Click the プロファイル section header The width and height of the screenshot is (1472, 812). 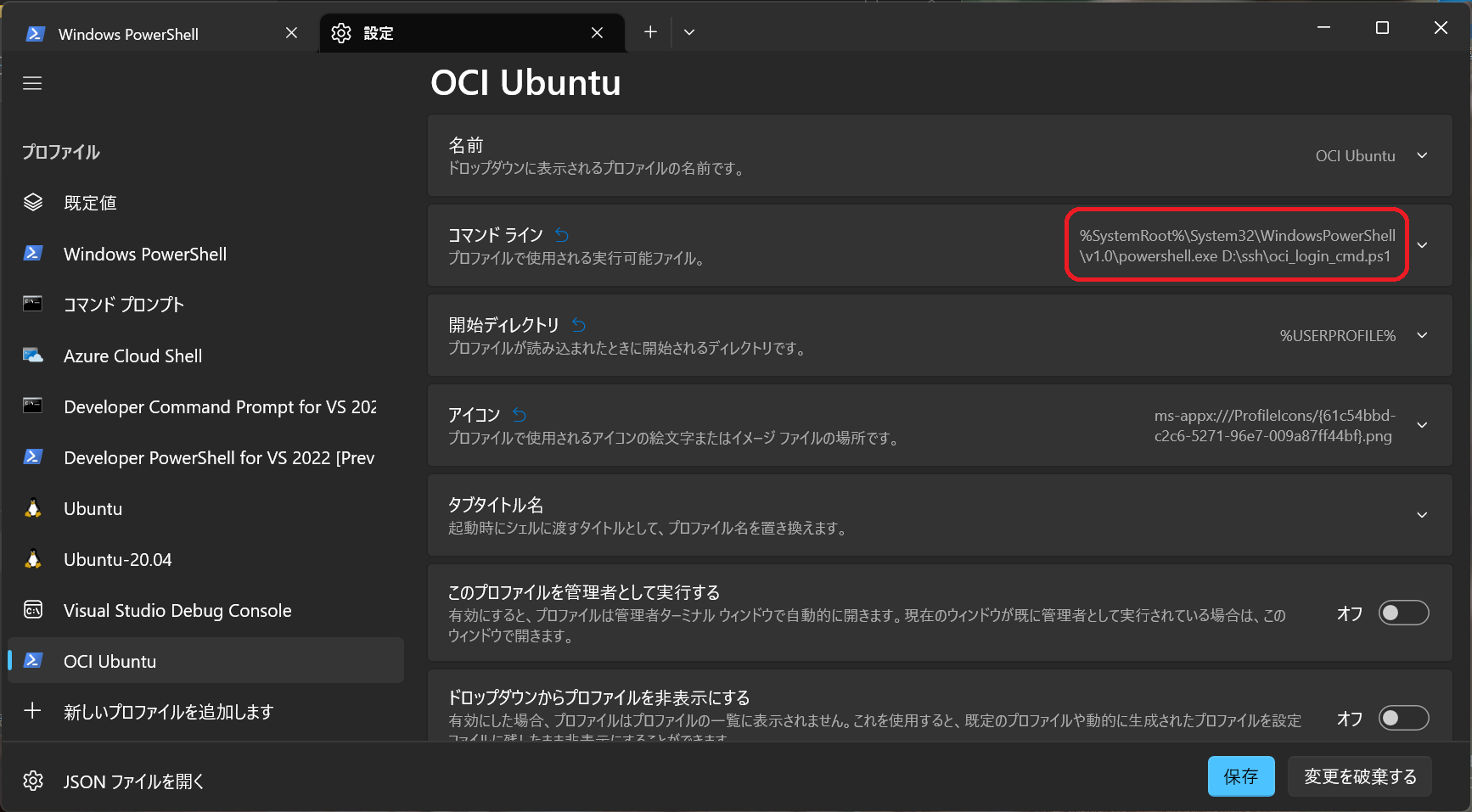pos(61,152)
